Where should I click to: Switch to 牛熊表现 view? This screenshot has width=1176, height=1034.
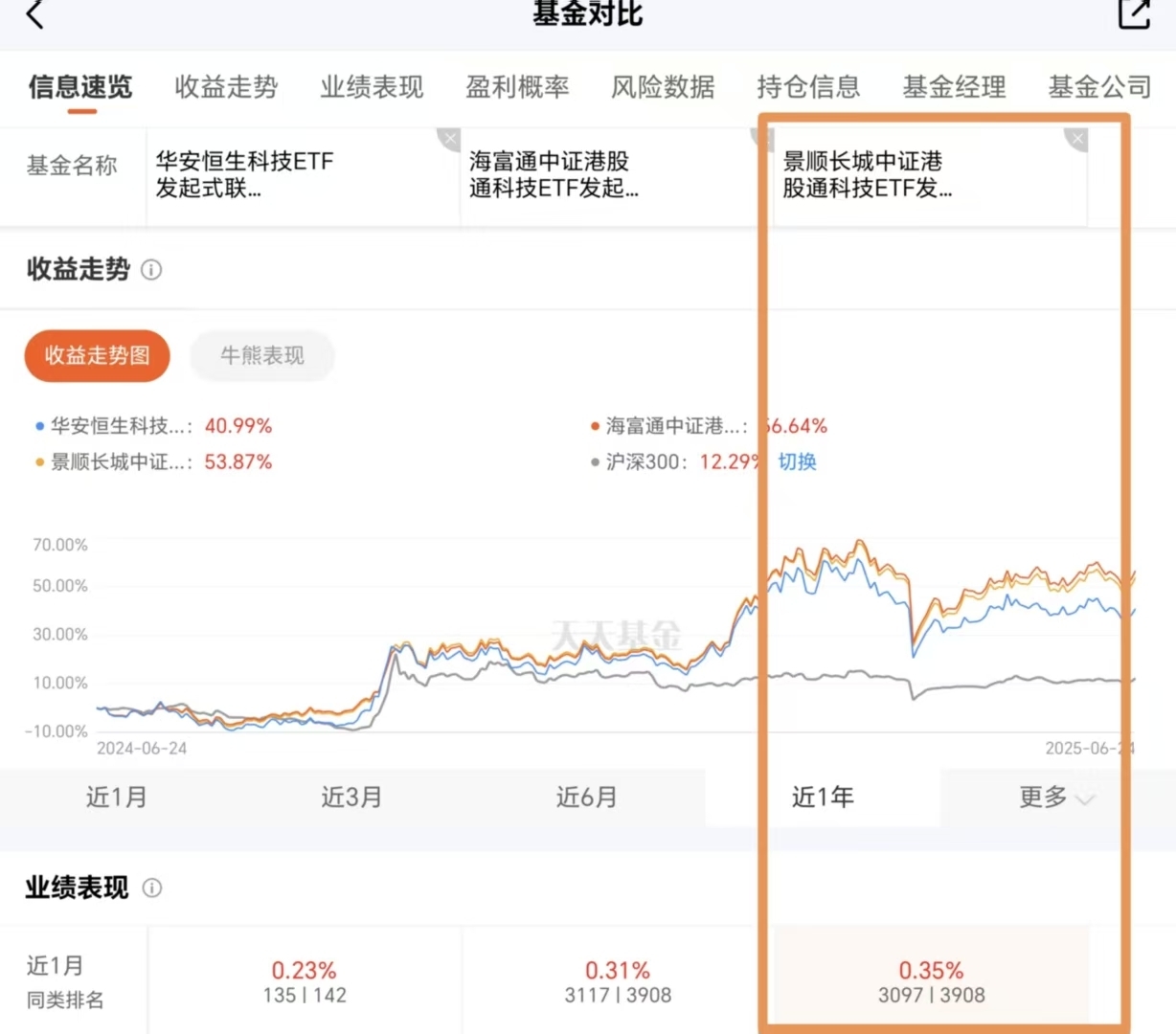261,356
